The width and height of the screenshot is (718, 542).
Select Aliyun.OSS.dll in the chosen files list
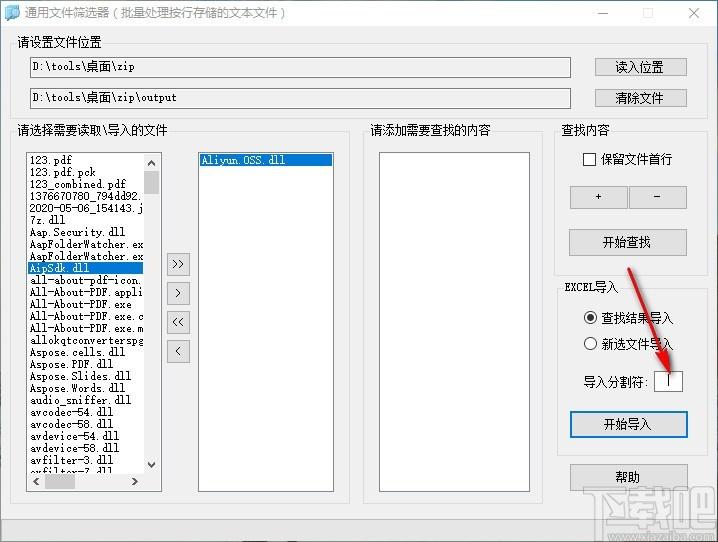(266, 160)
